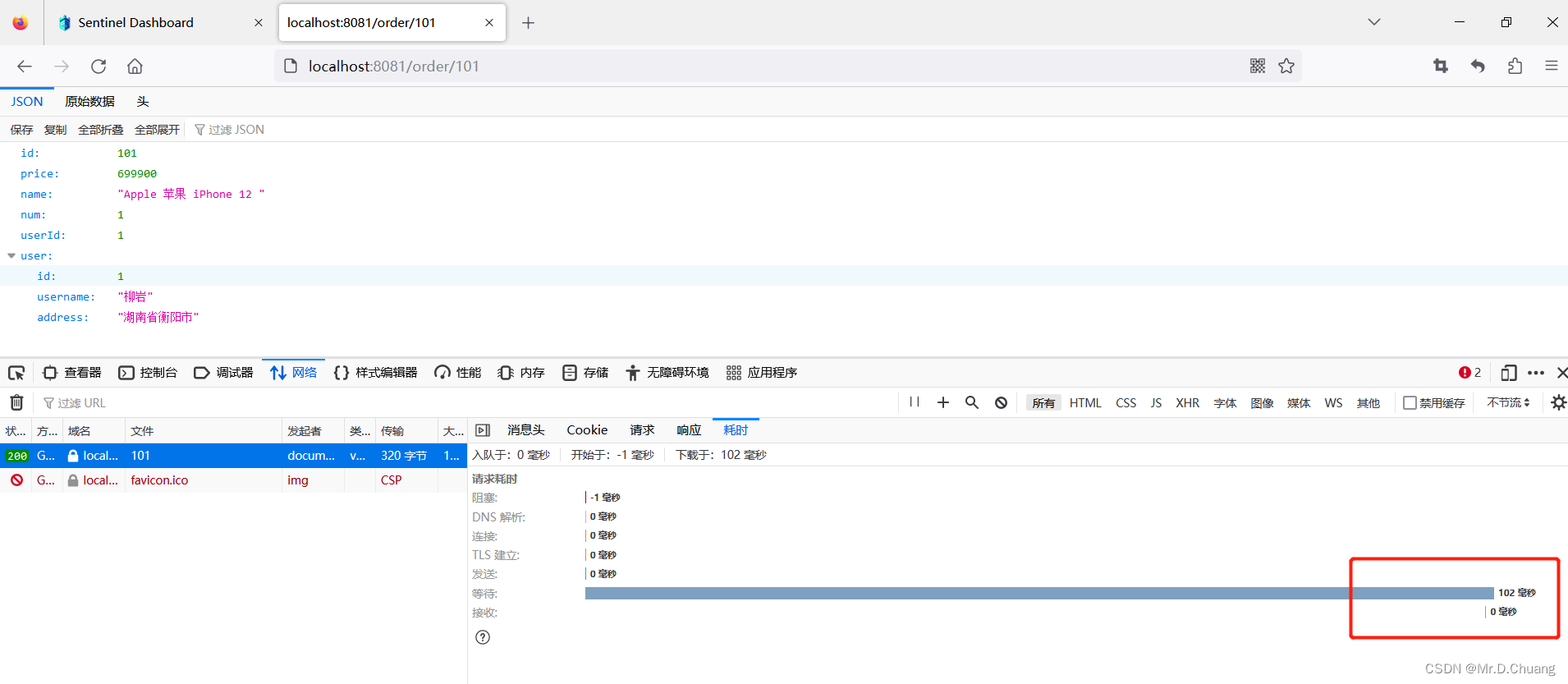Open the 应用程序 application tab
This screenshot has width=1568, height=684.
tap(762, 373)
